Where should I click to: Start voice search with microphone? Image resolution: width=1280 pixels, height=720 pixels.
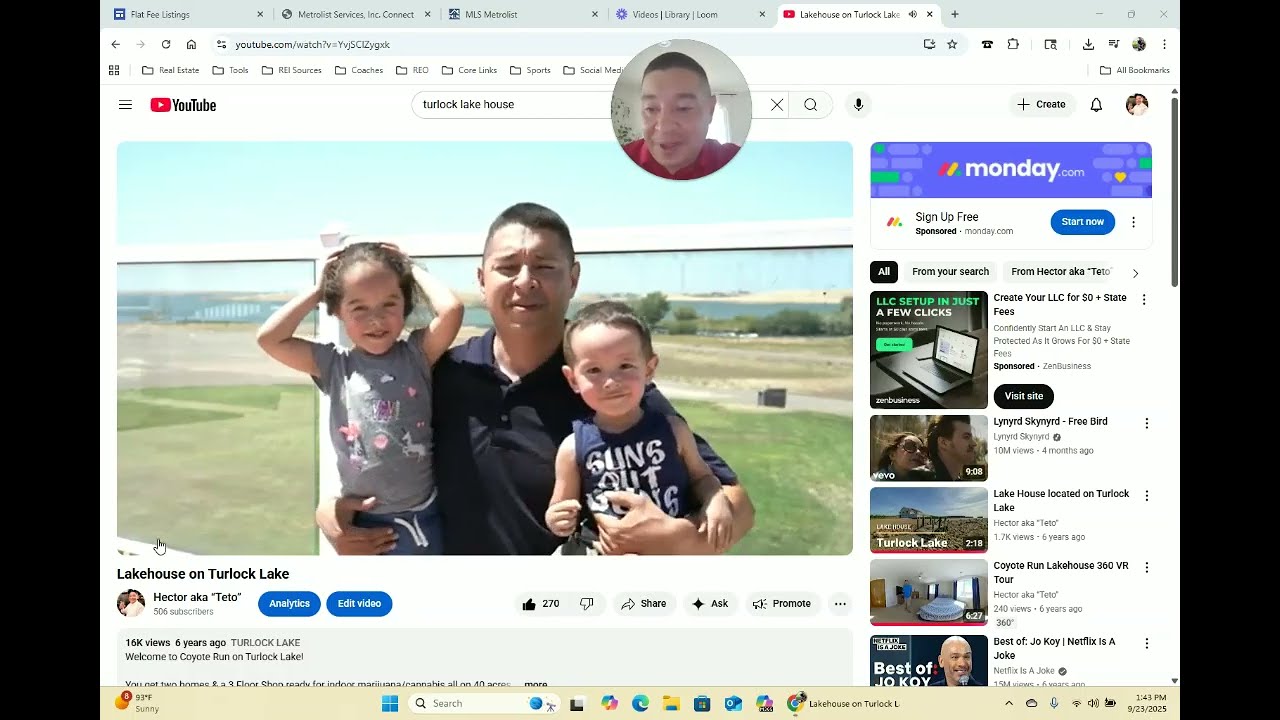[858, 104]
